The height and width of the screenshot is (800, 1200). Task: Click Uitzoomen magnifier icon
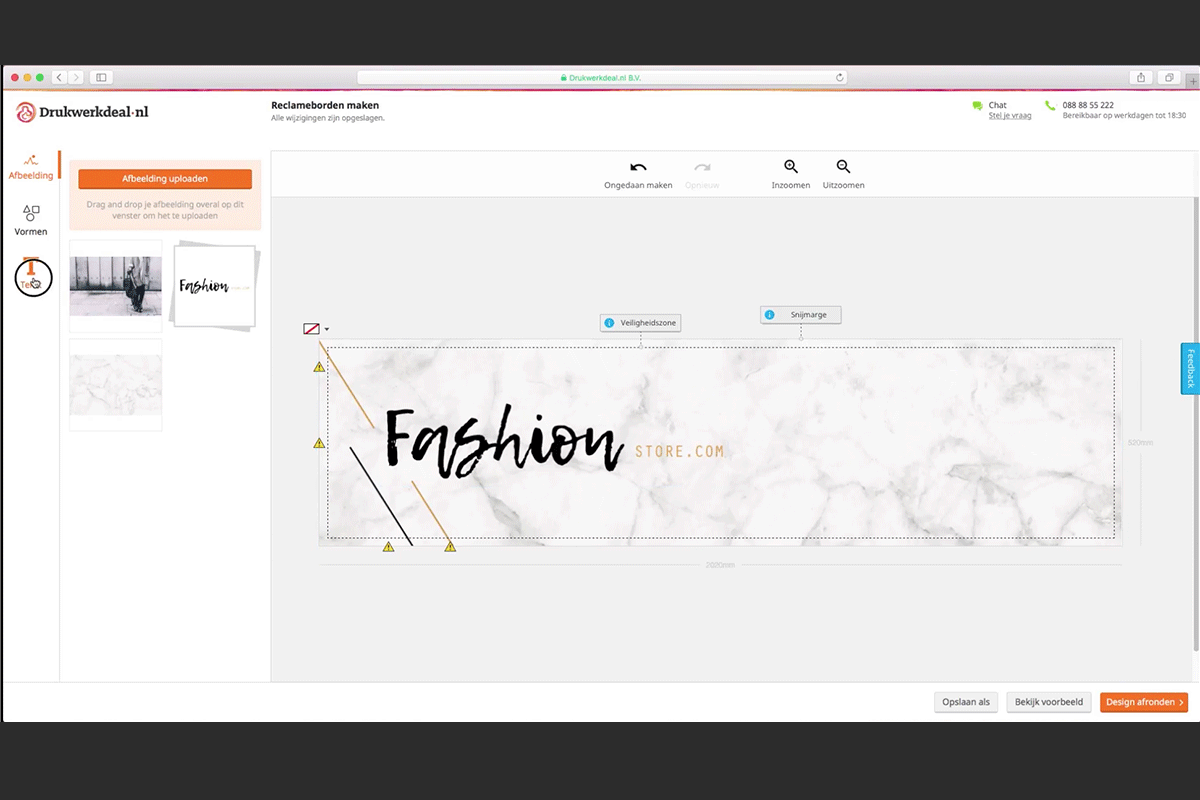point(843,168)
